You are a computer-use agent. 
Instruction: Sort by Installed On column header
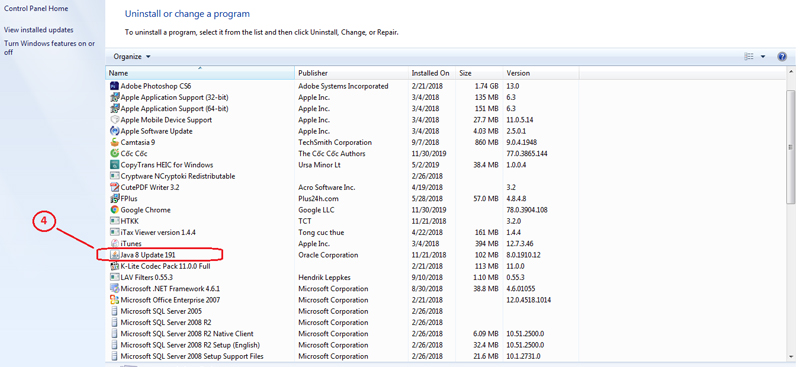(x=432, y=73)
